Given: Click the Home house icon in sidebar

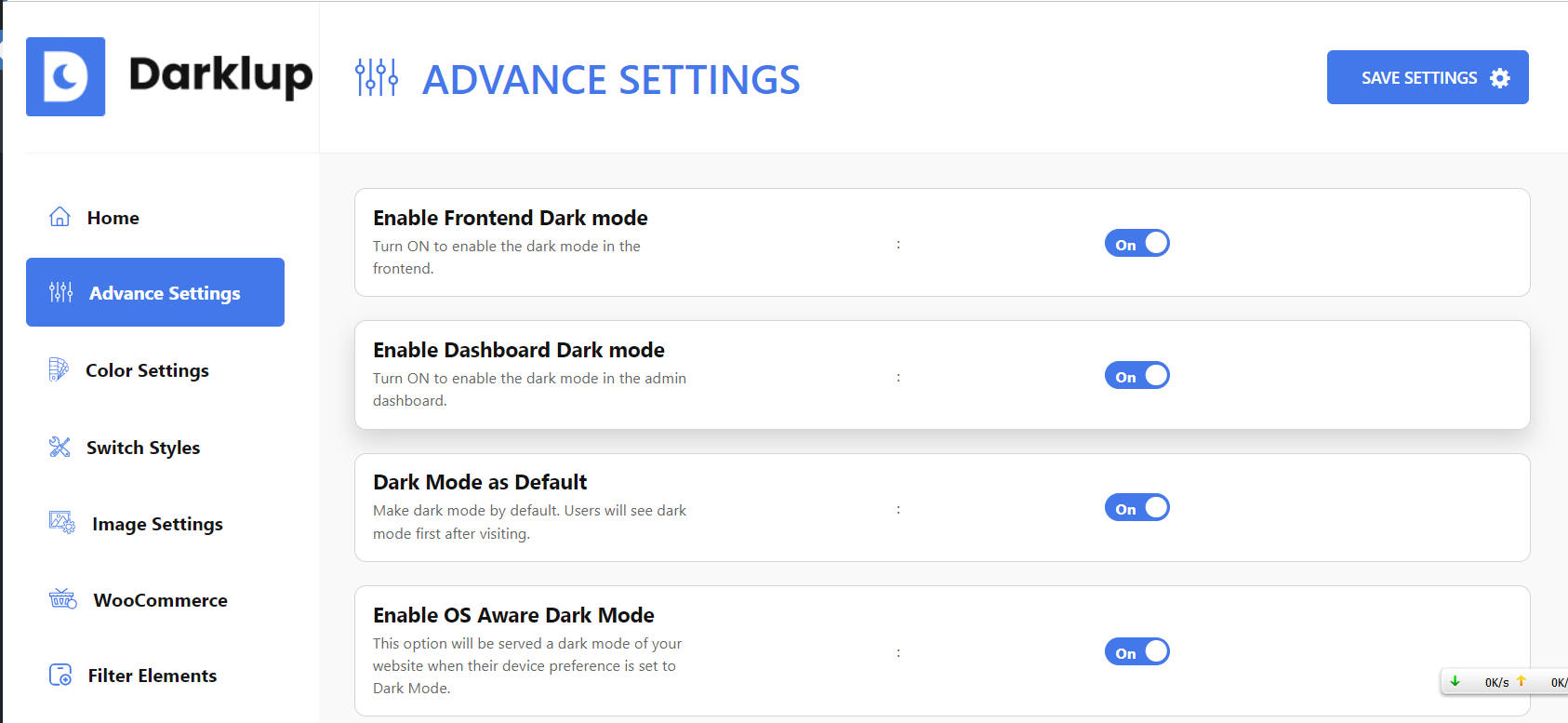Looking at the screenshot, I should 60,217.
